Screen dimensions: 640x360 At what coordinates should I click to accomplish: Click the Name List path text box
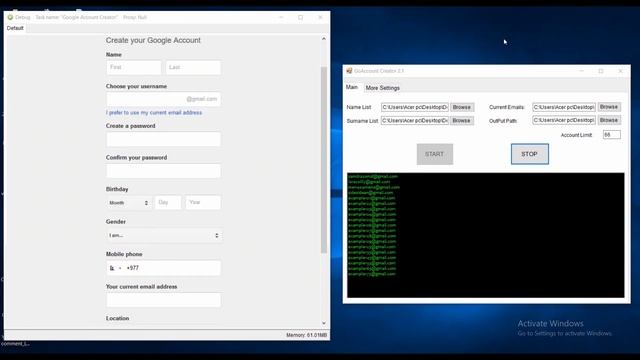pyautogui.click(x=415, y=107)
